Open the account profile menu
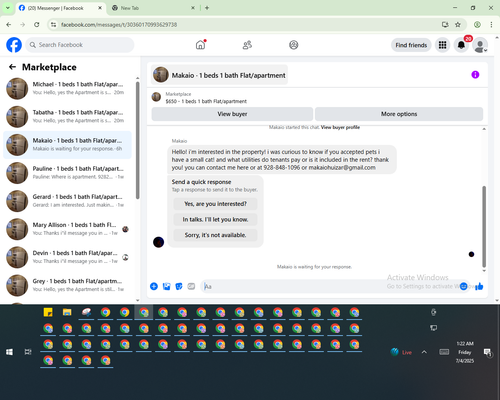The width and height of the screenshot is (500, 400). [480, 45]
